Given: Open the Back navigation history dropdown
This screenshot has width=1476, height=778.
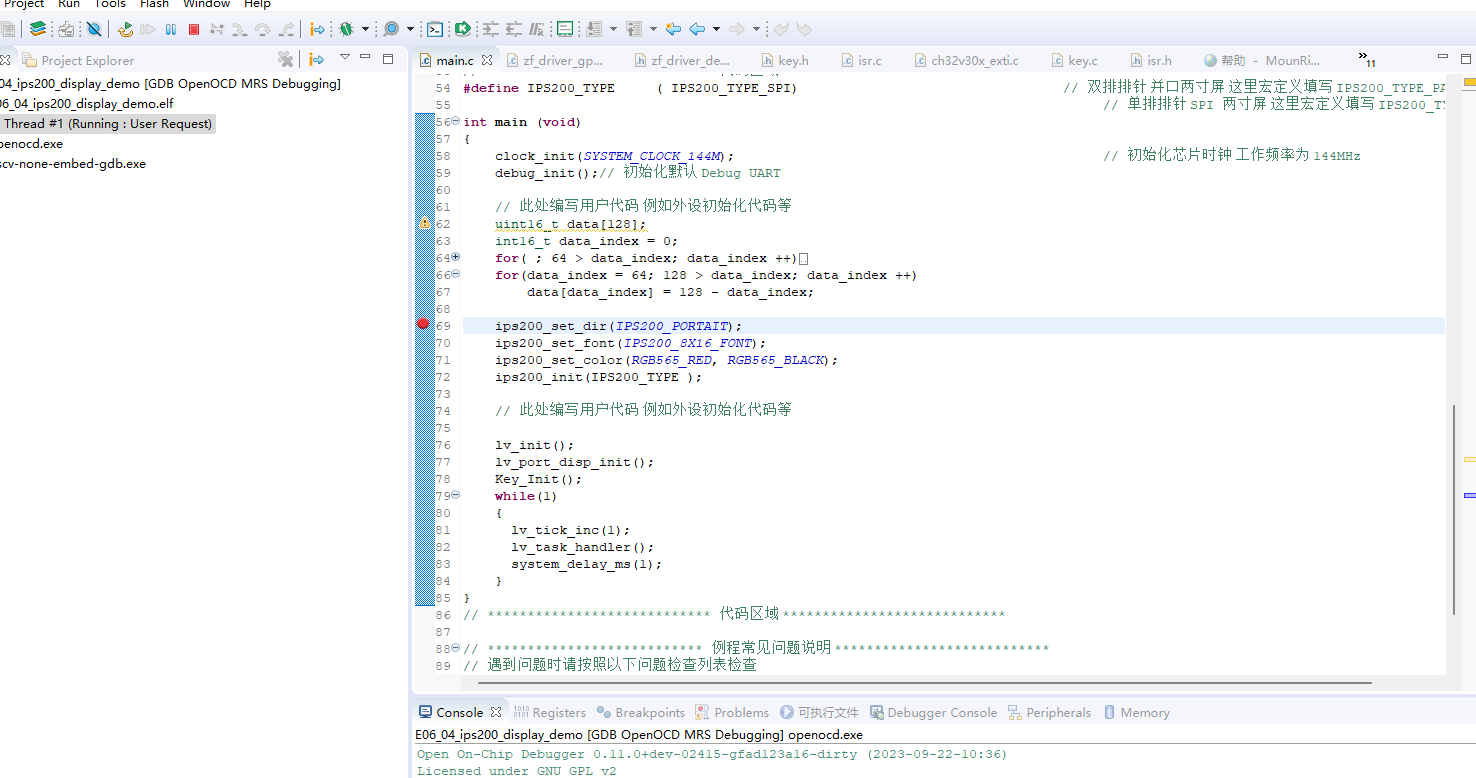Looking at the screenshot, I should coord(717,29).
